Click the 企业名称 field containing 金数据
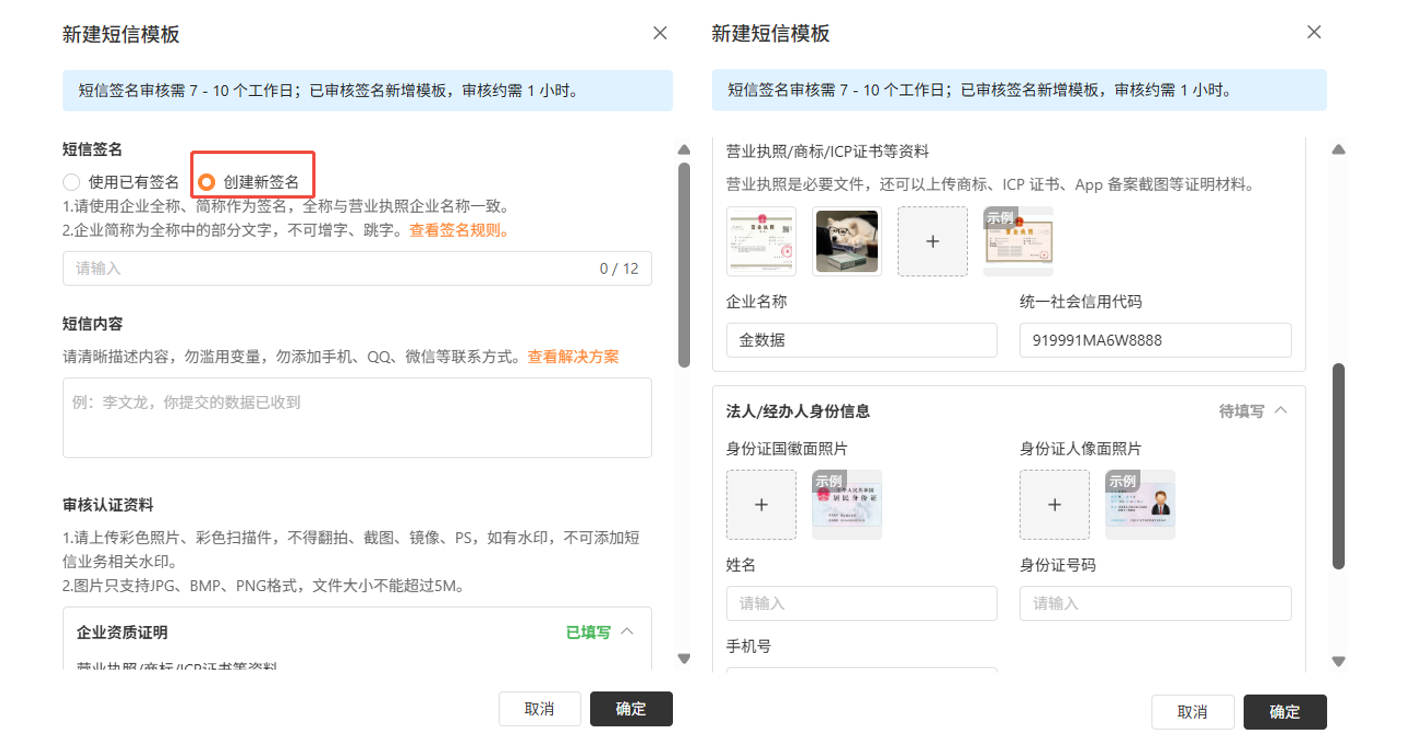 point(862,340)
